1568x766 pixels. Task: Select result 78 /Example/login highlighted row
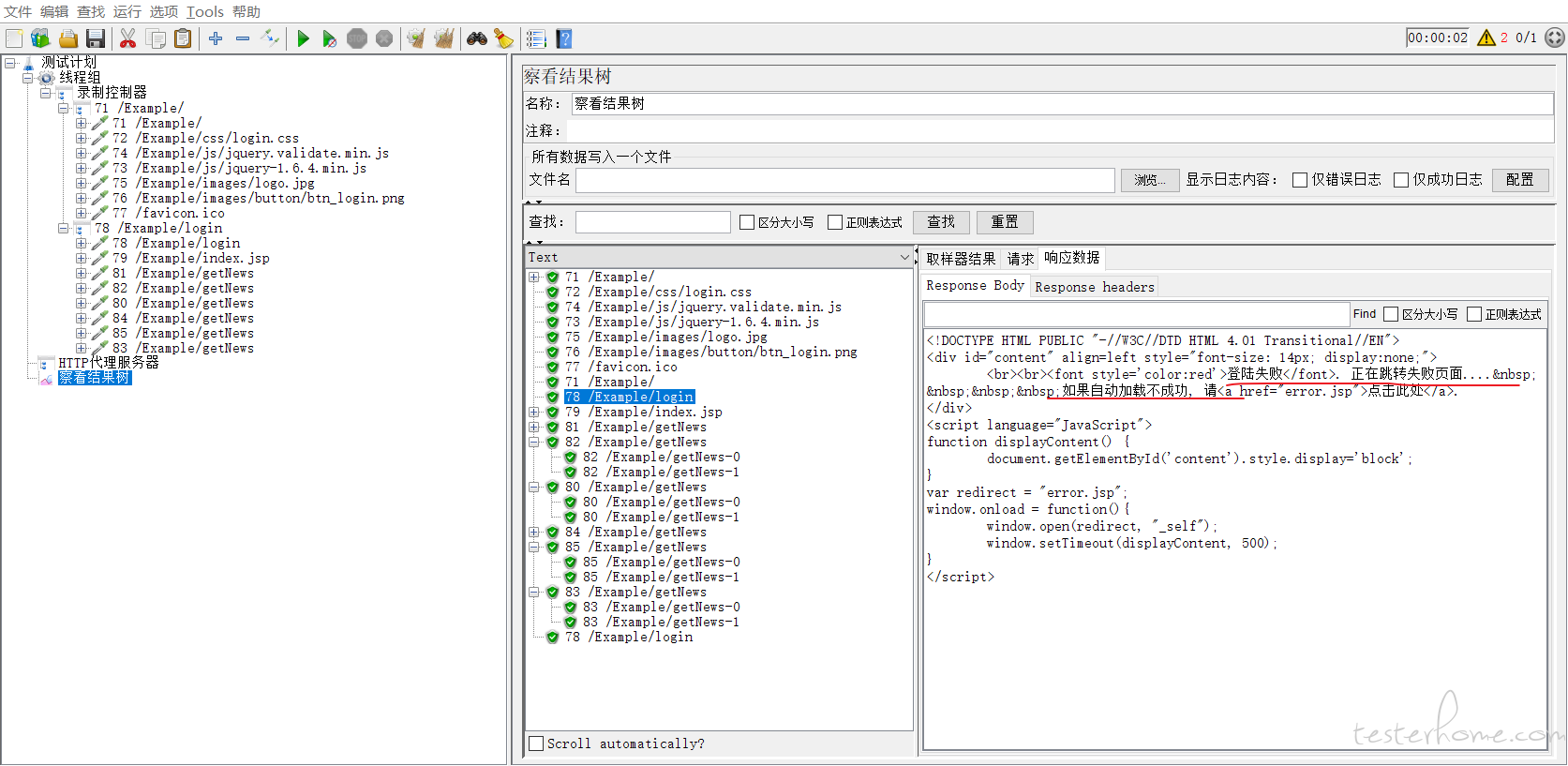(629, 397)
